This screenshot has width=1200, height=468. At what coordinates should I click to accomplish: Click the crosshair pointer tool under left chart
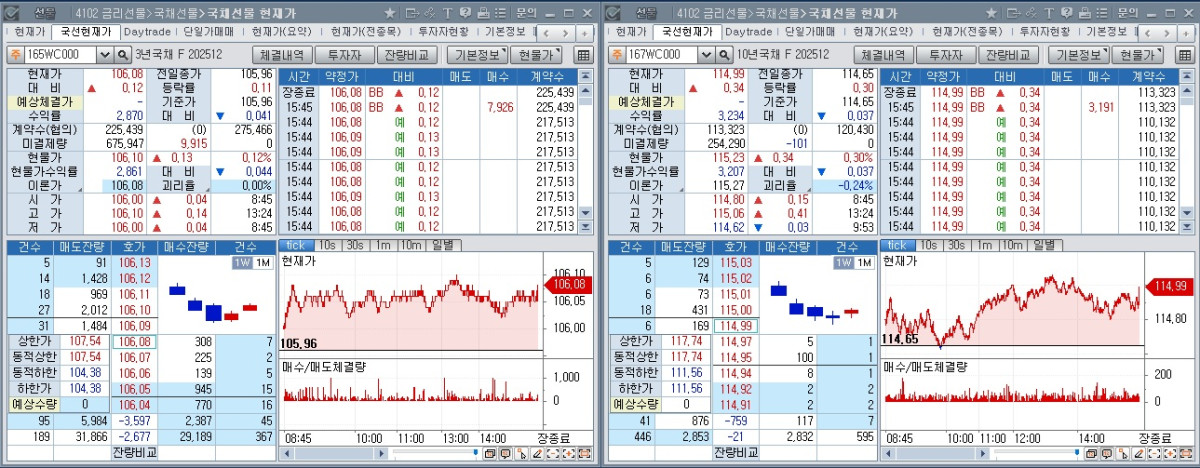[521, 453]
